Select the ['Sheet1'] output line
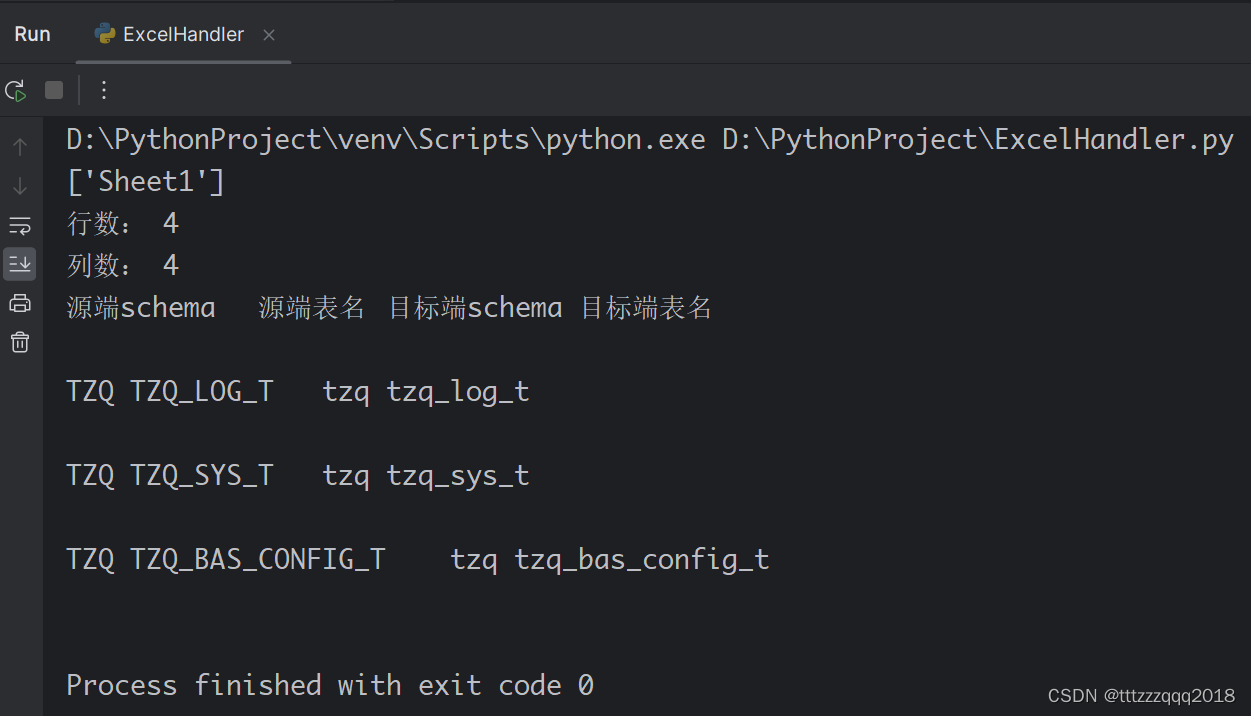Screen dimensions: 1251x716 [146, 180]
